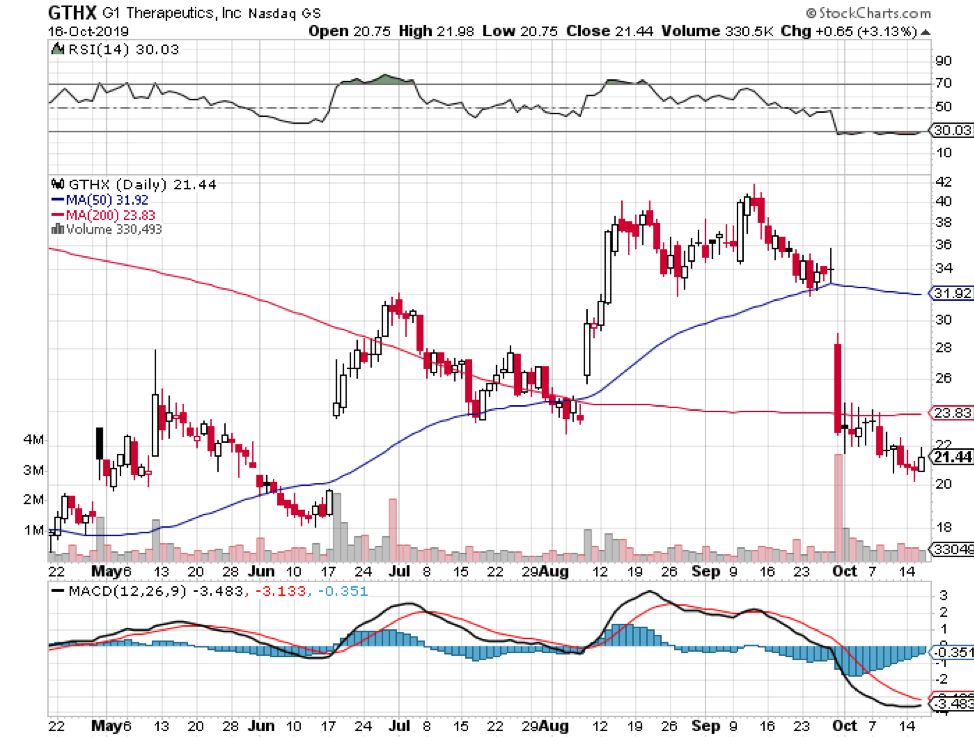Open the StockCharts.com copyright link
The width and height of the screenshot is (974, 737).
tap(868, 12)
